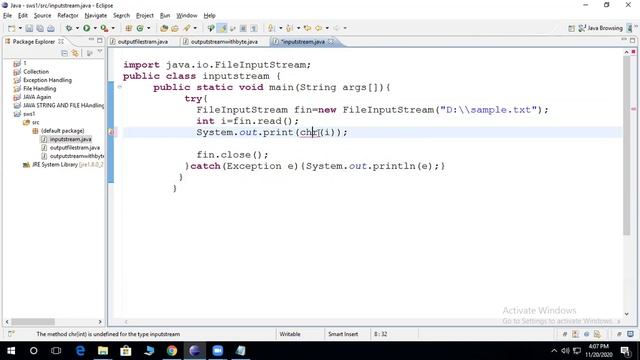Image resolution: width=640 pixels, height=360 pixels.
Task: Click the Writable status bar entry
Action: tap(290, 334)
